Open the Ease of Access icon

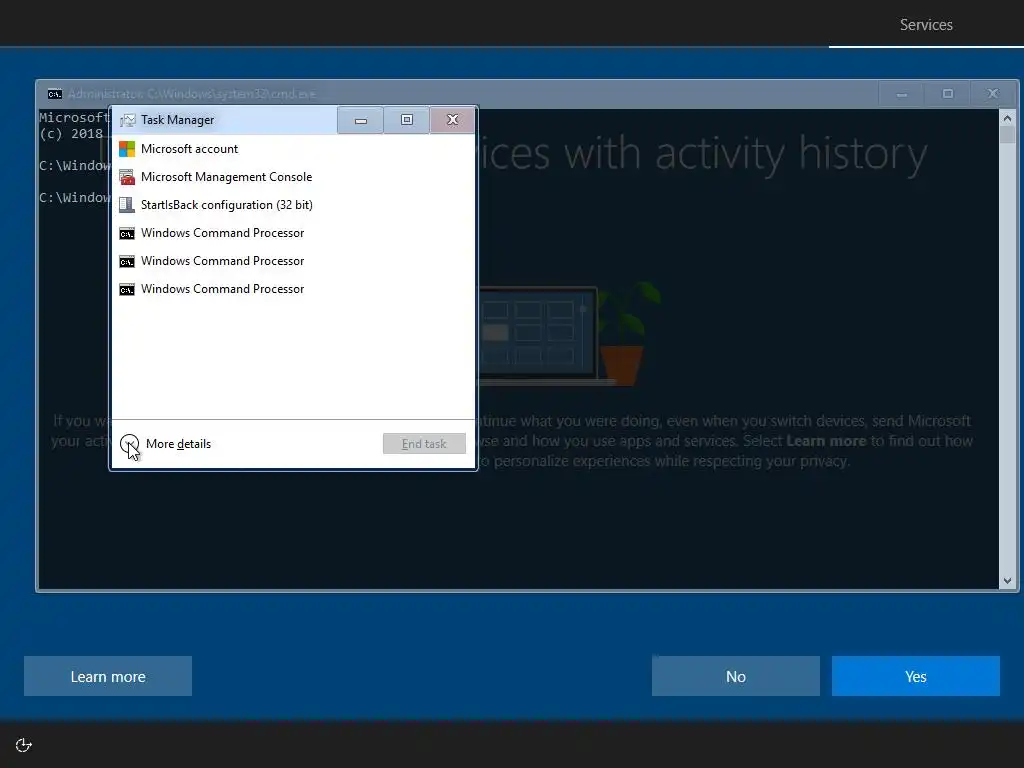point(24,745)
